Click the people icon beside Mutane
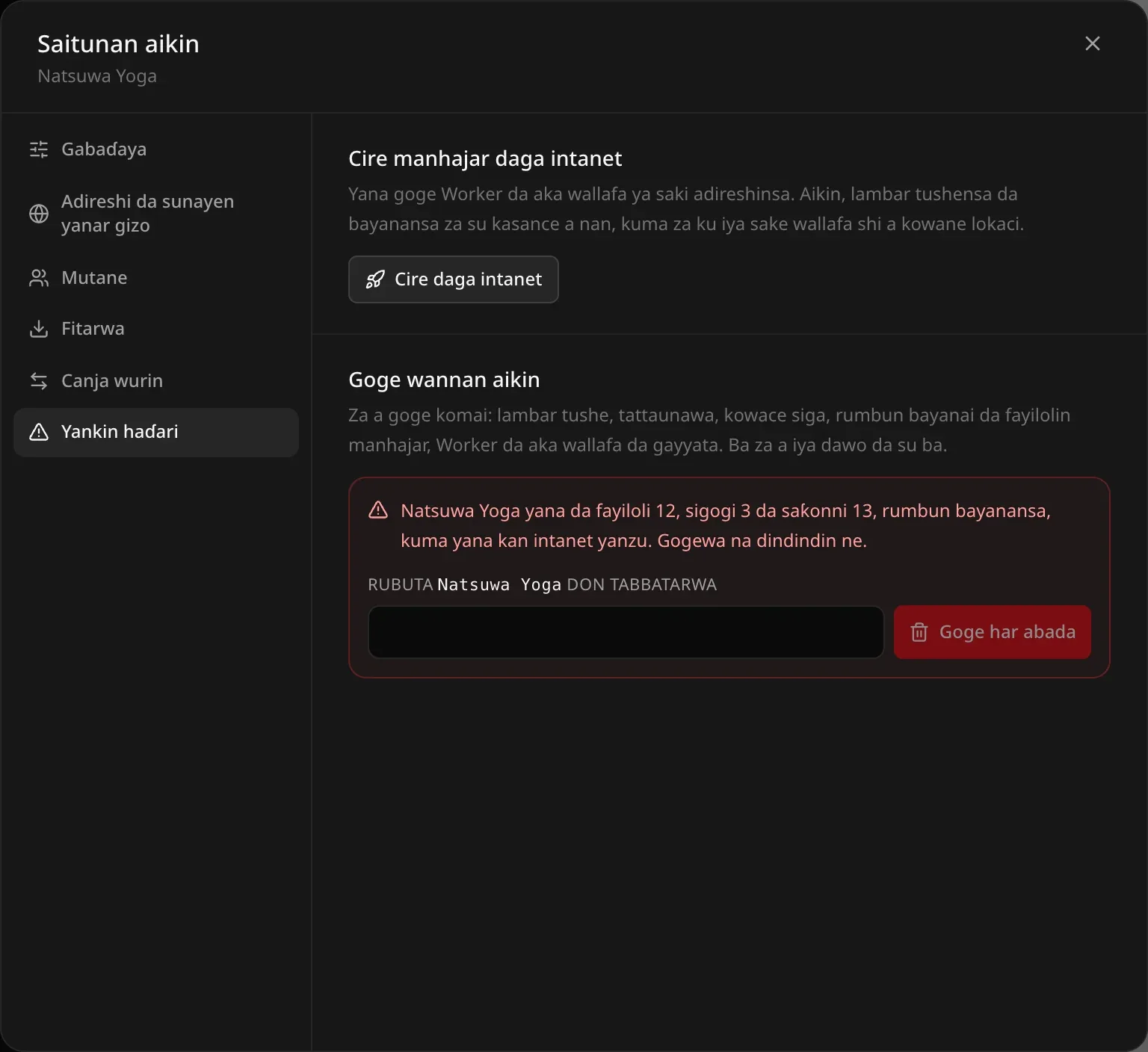The height and width of the screenshot is (1052, 1148). tap(39, 278)
